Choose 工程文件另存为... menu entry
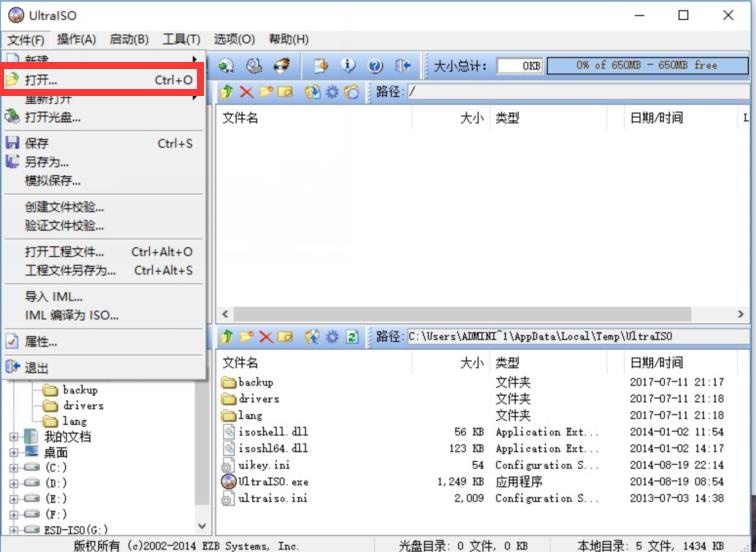Screen dimensions: 756x552 point(104,270)
